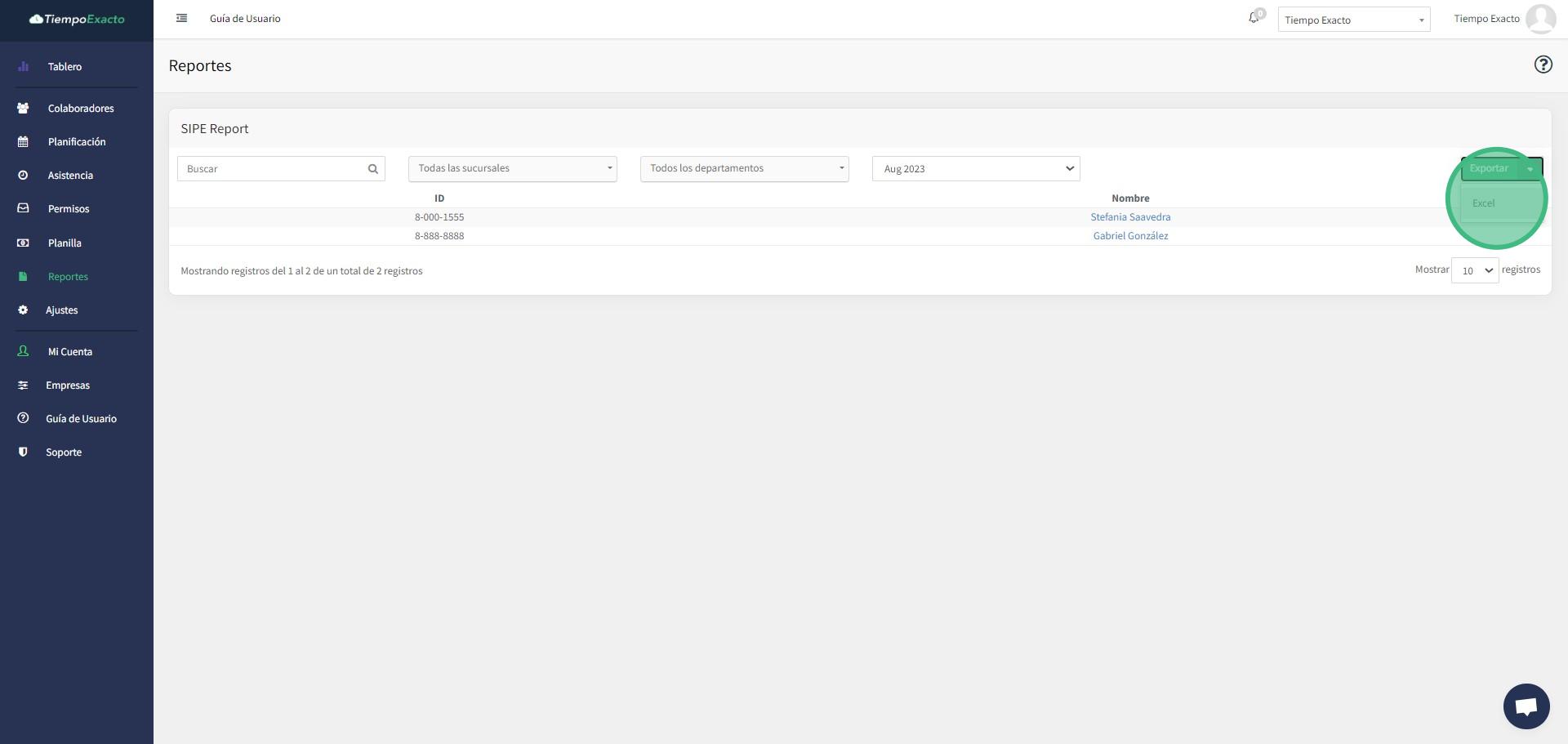Open the Tiempo Exacto company selector
The height and width of the screenshot is (744, 1568).
(x=1353, y=20)
